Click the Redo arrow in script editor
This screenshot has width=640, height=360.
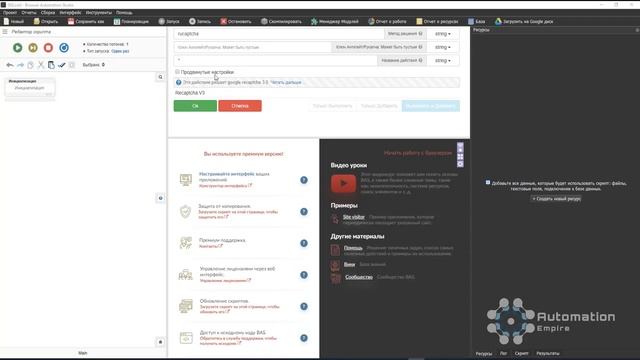(x=20, y=65)
